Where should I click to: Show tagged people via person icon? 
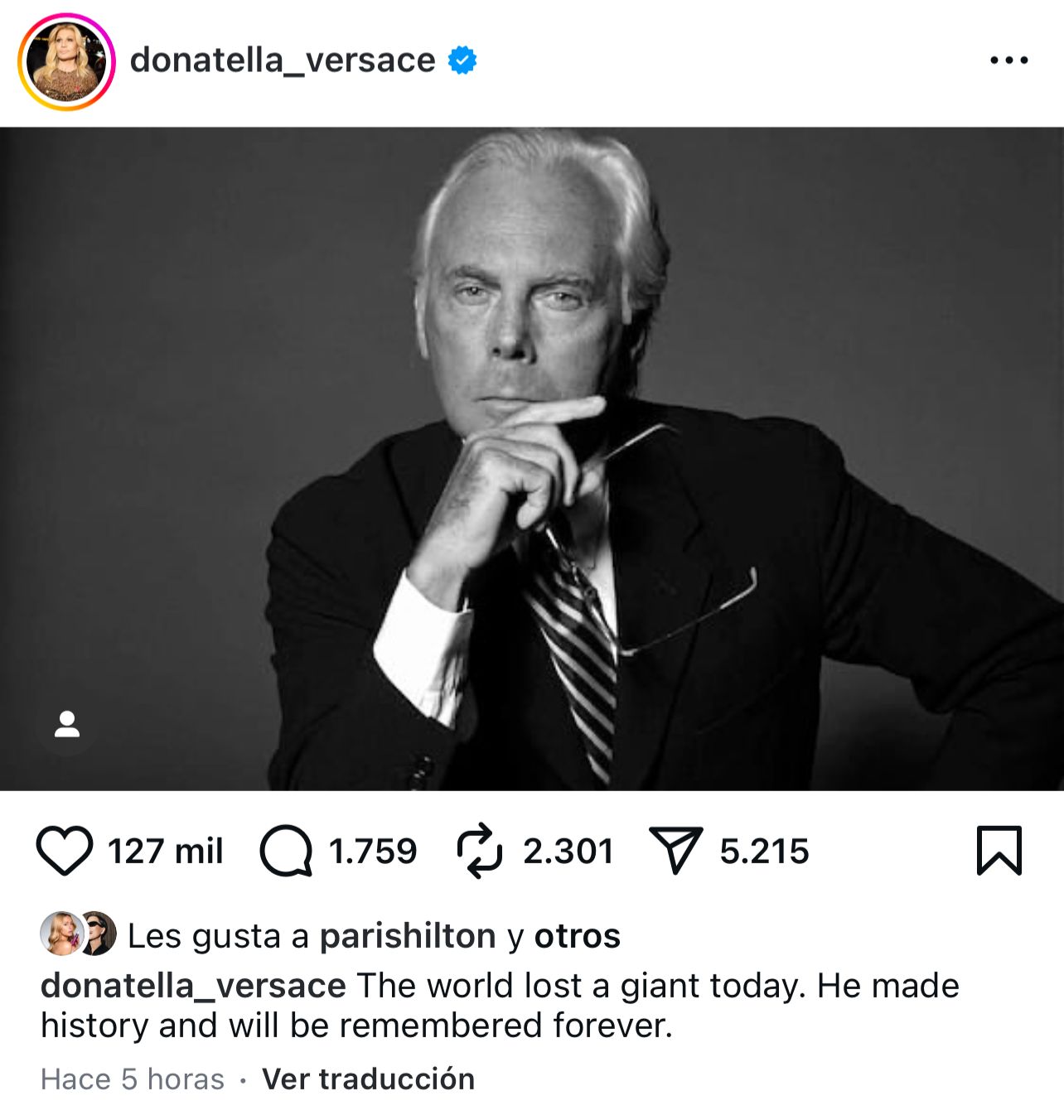click(x=67, y=724)
